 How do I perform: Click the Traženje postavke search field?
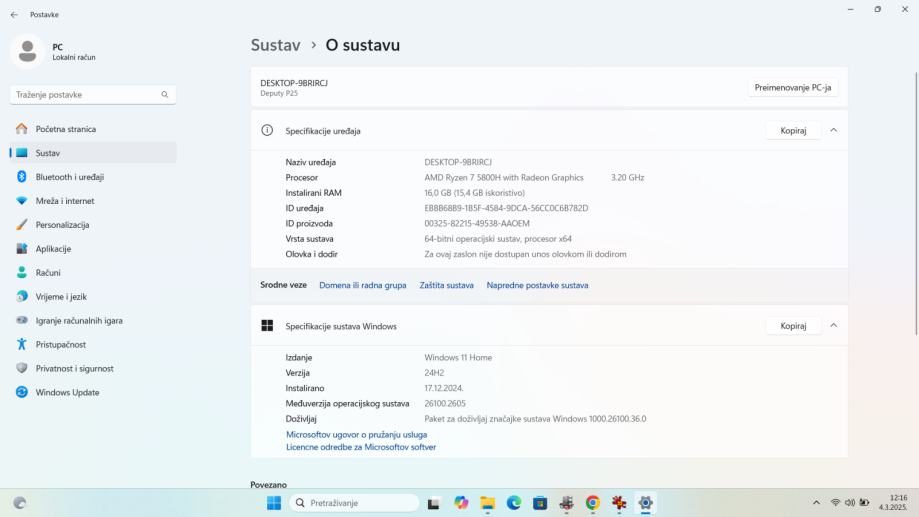coord(93,94)
